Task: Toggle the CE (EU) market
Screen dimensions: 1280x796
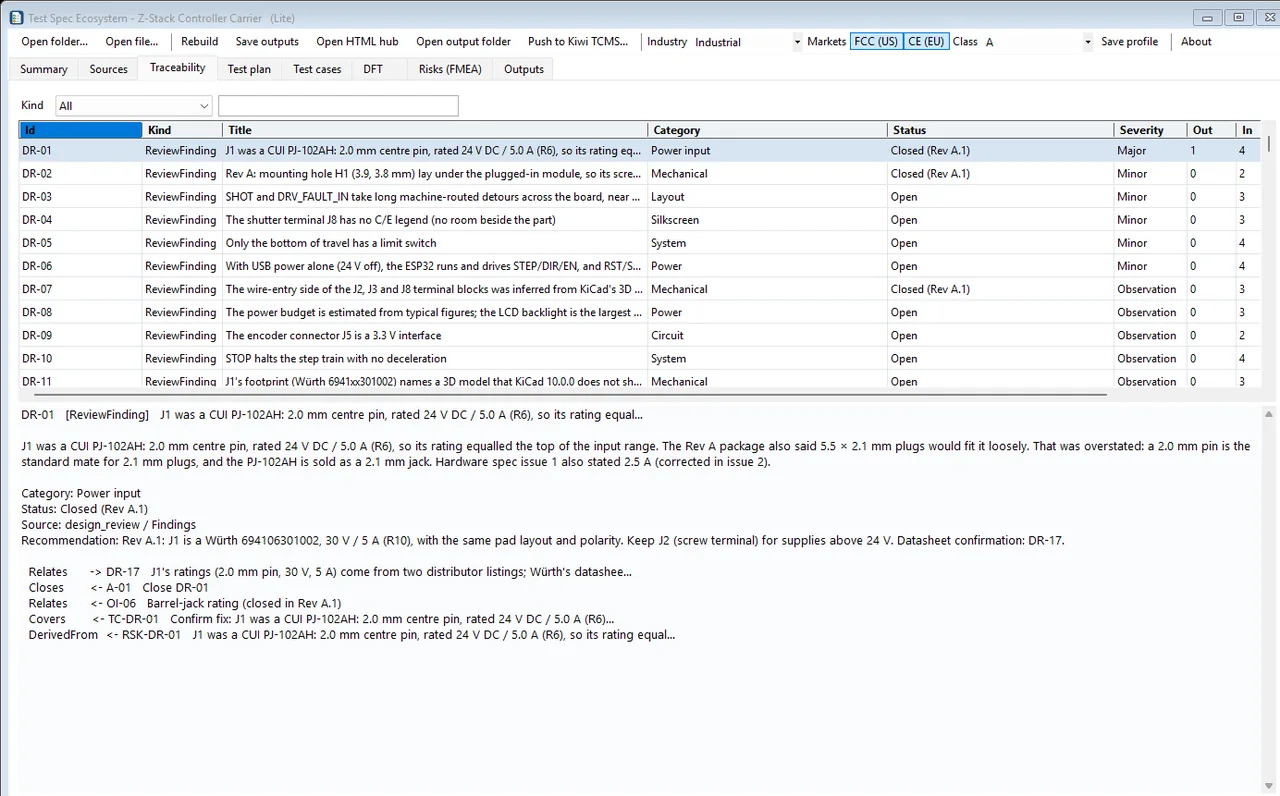Action: tap(926, 42)
